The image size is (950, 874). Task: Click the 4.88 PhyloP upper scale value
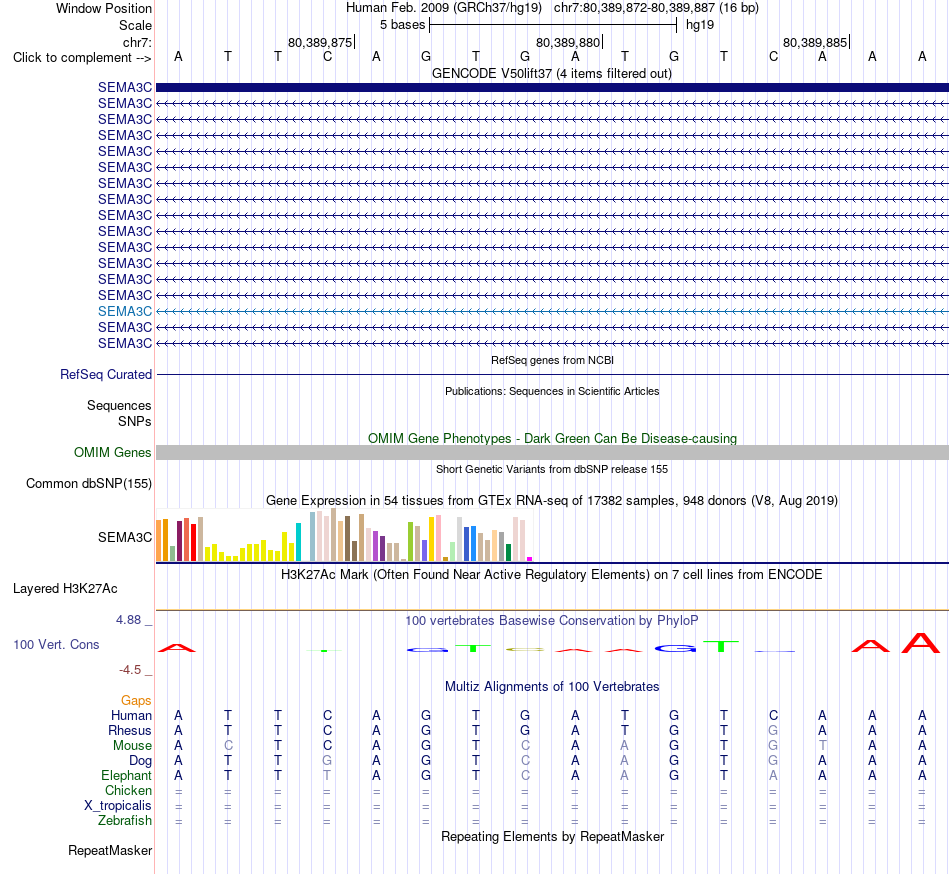[128, 620]
